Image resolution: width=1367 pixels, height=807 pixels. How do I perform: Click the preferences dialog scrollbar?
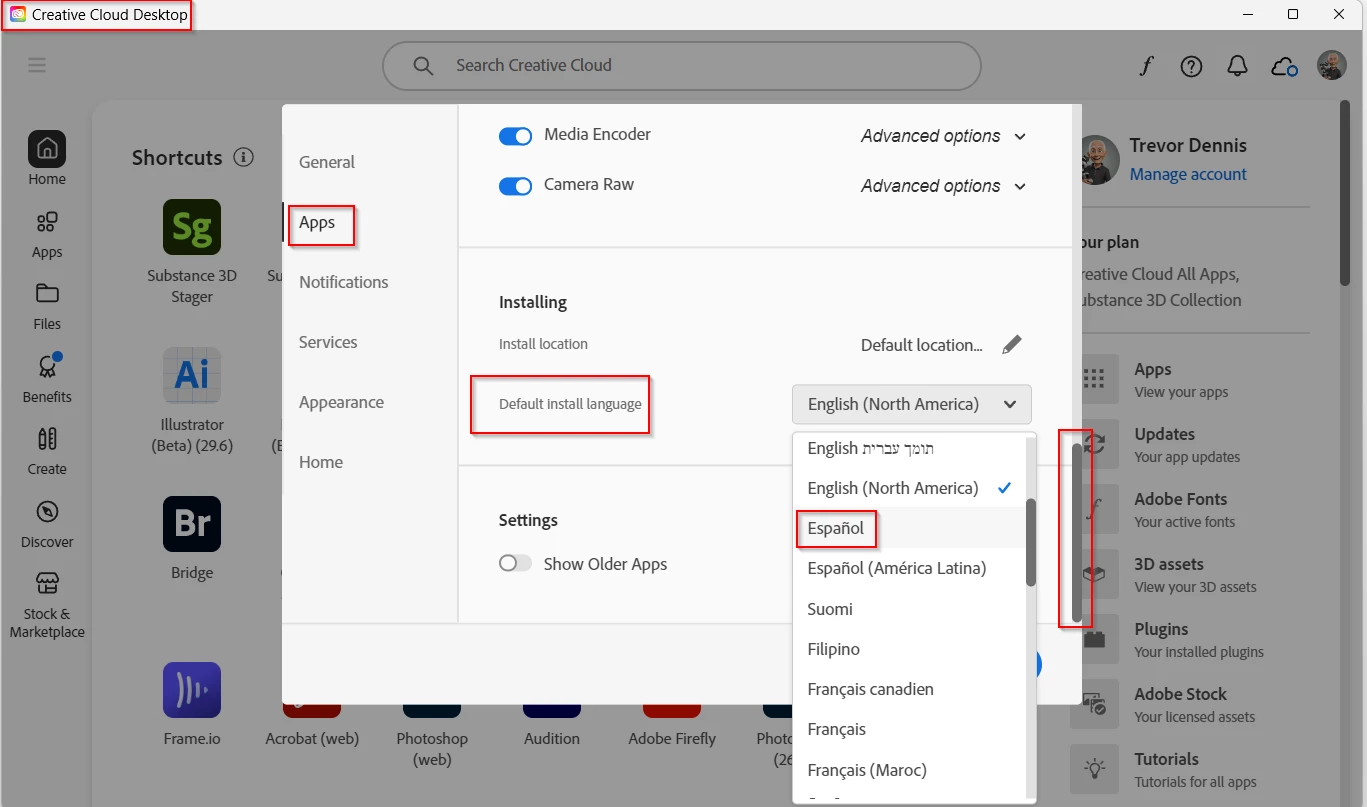click(1077, 531)
